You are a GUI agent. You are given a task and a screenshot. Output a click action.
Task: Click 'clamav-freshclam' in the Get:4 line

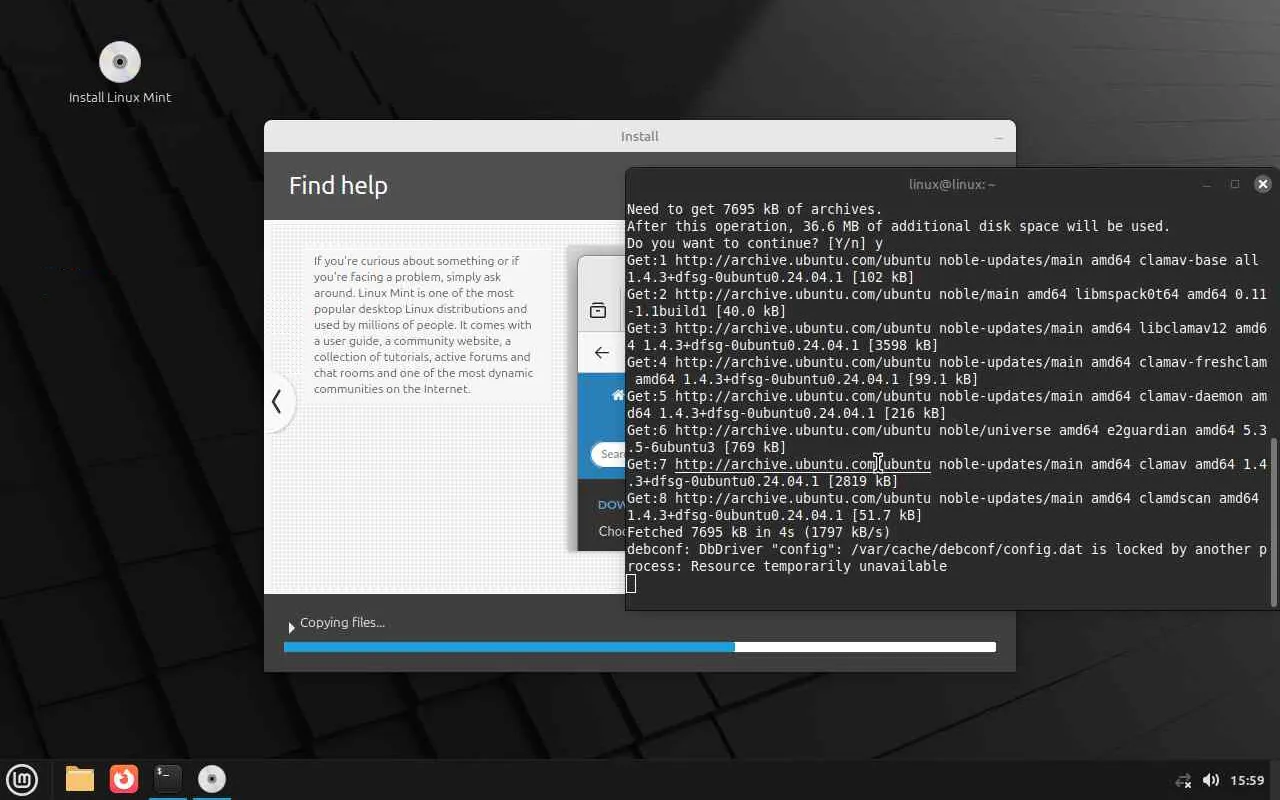click(1203, 362)
